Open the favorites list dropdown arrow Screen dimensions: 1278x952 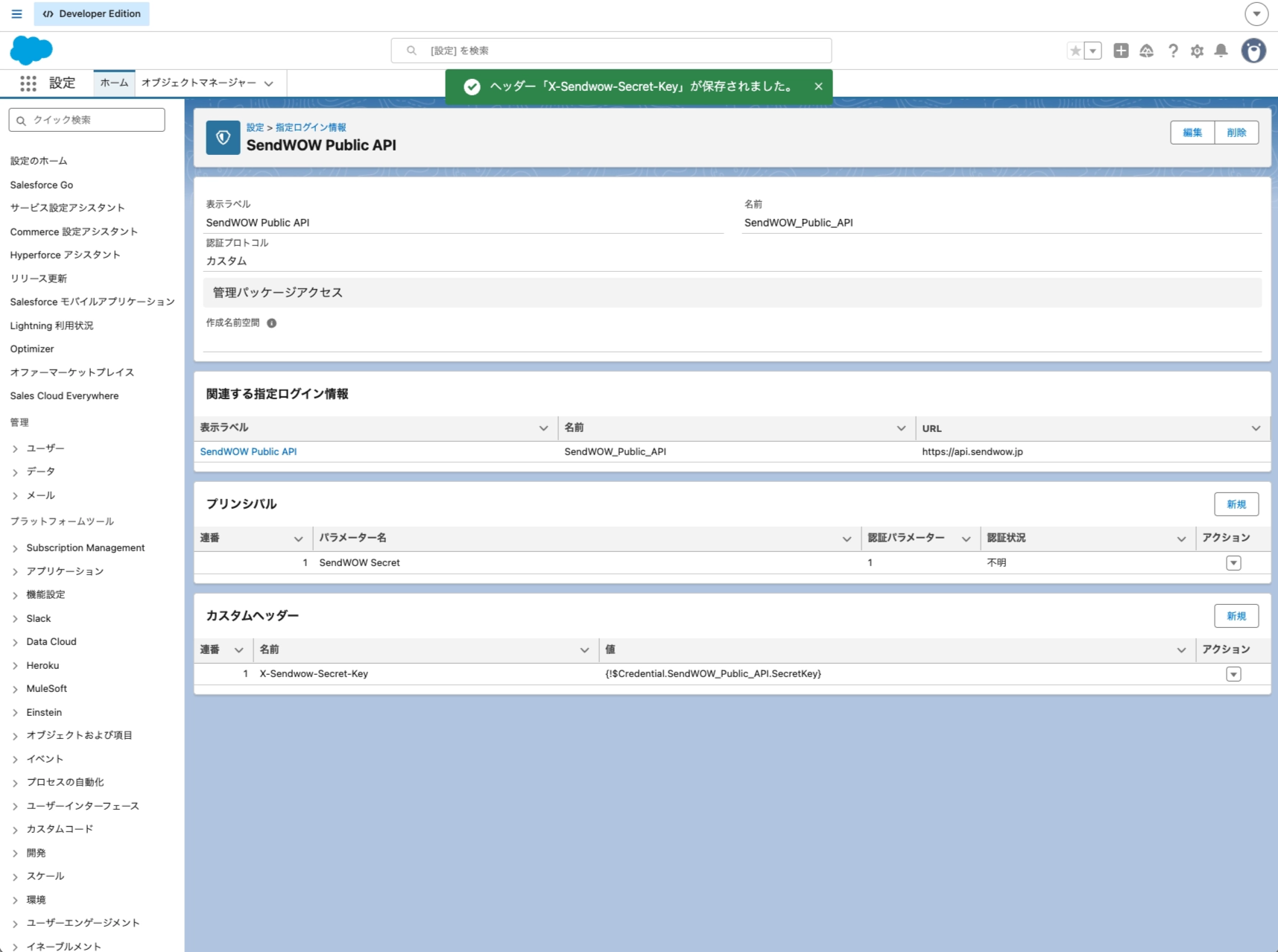(1093, 51)
